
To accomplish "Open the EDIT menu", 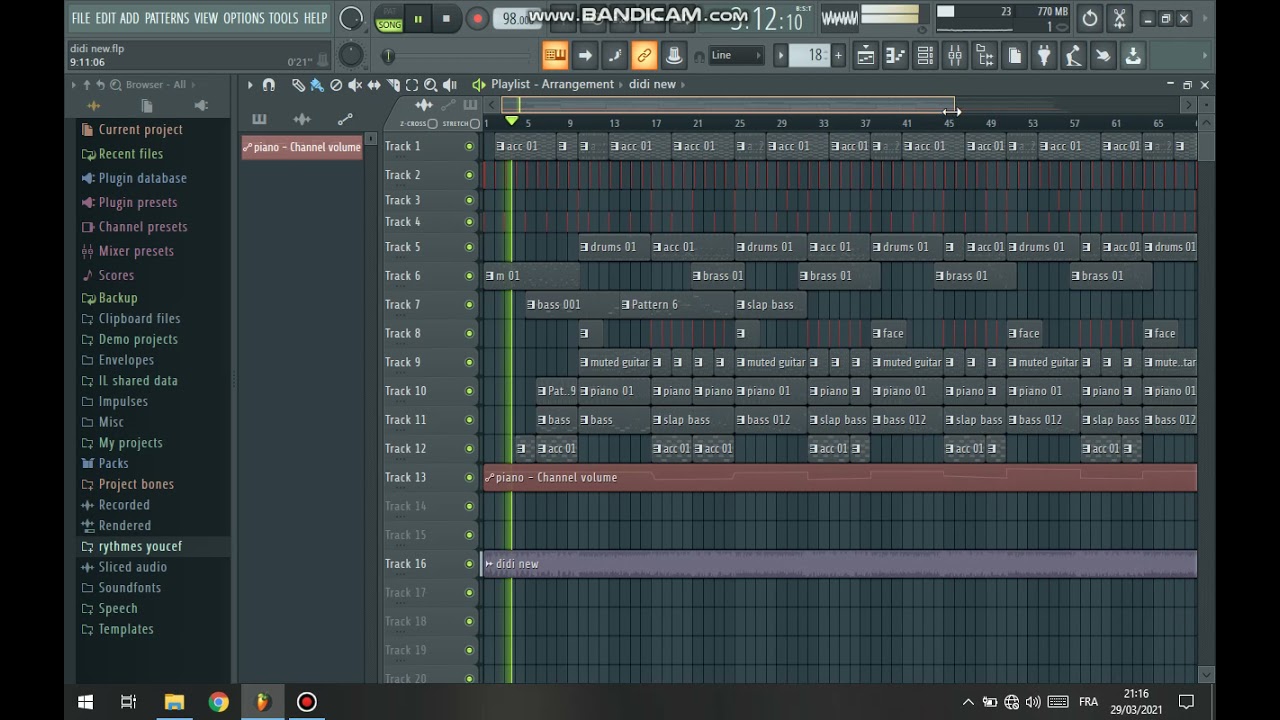I will tap(105, 18).
